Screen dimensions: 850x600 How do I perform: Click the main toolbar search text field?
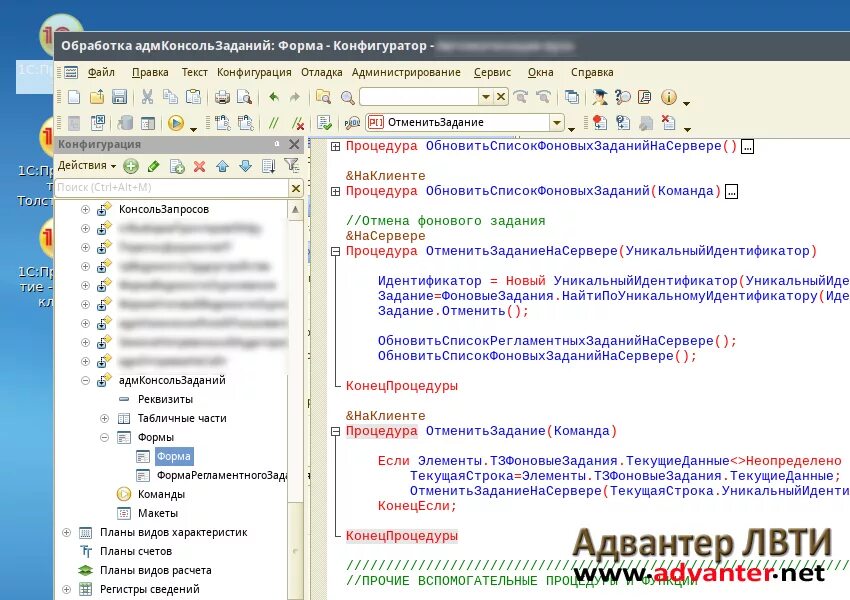tap(418, 97)
